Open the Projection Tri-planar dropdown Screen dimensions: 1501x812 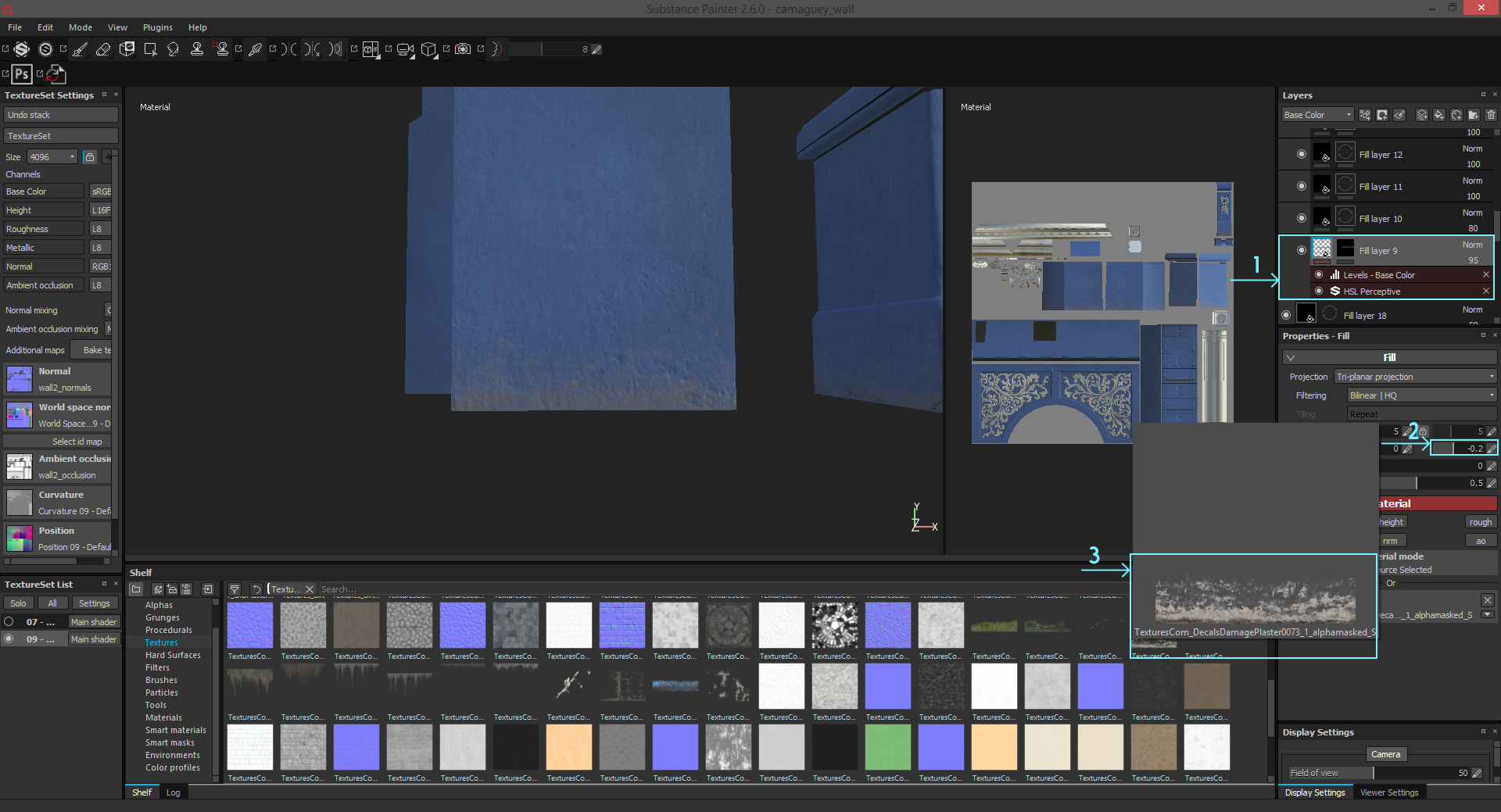(x=1416, y=377)
